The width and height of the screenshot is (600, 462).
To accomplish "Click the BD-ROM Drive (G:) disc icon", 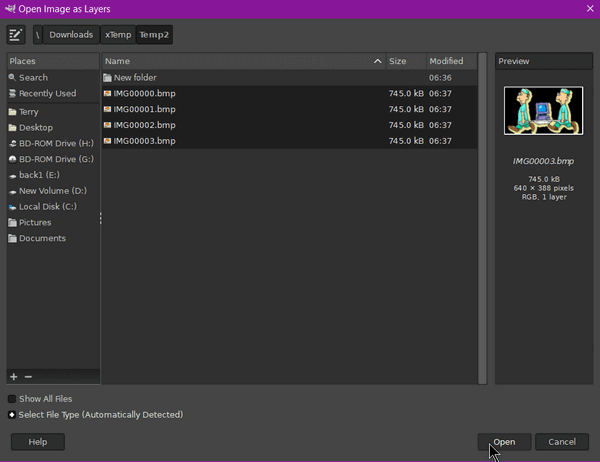I will tap(12, 159).
